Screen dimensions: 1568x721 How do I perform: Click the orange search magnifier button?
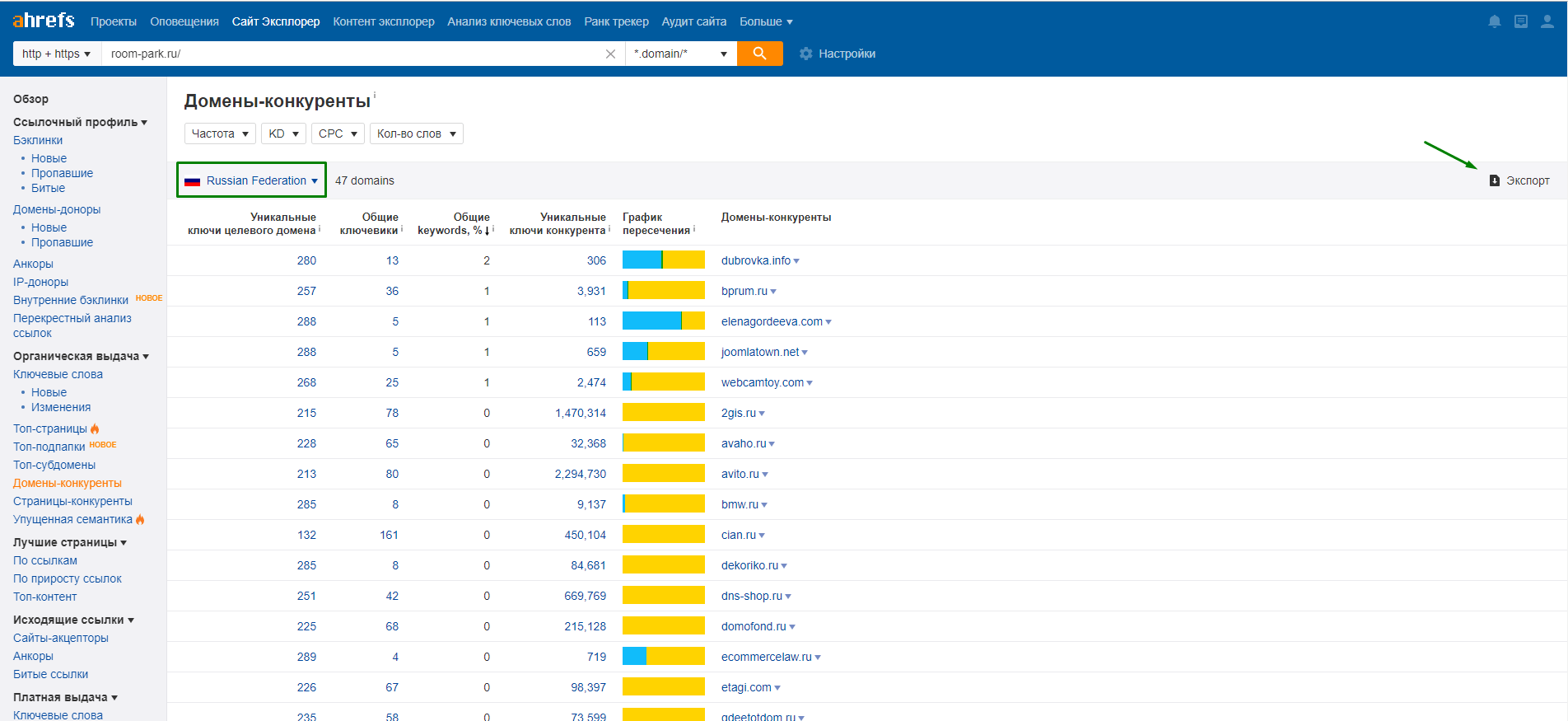click(x=759, y=54)
